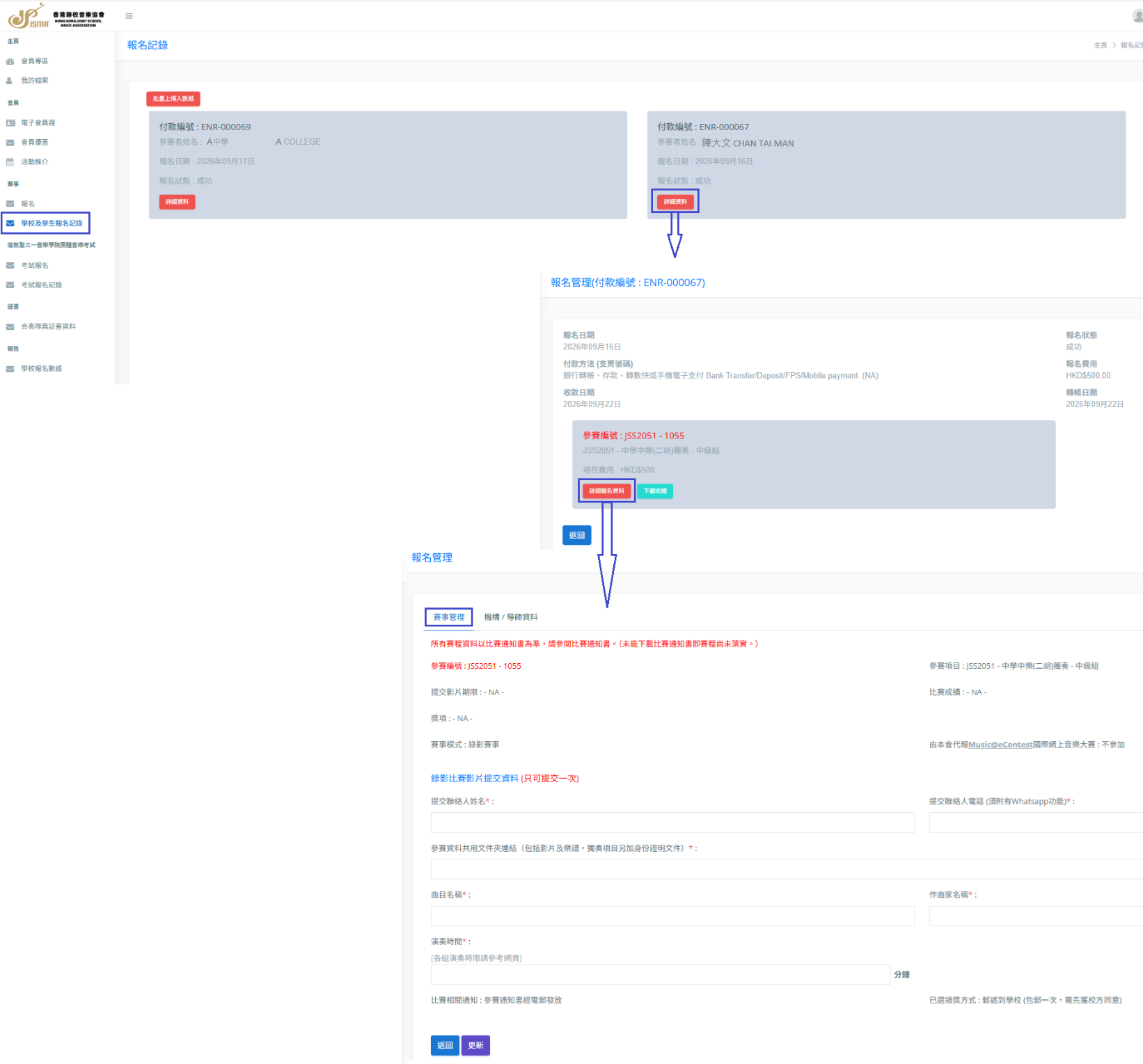Click 返回 below the JSS2051 entry card
The image size is (1143, 1064).
point(577,535)
